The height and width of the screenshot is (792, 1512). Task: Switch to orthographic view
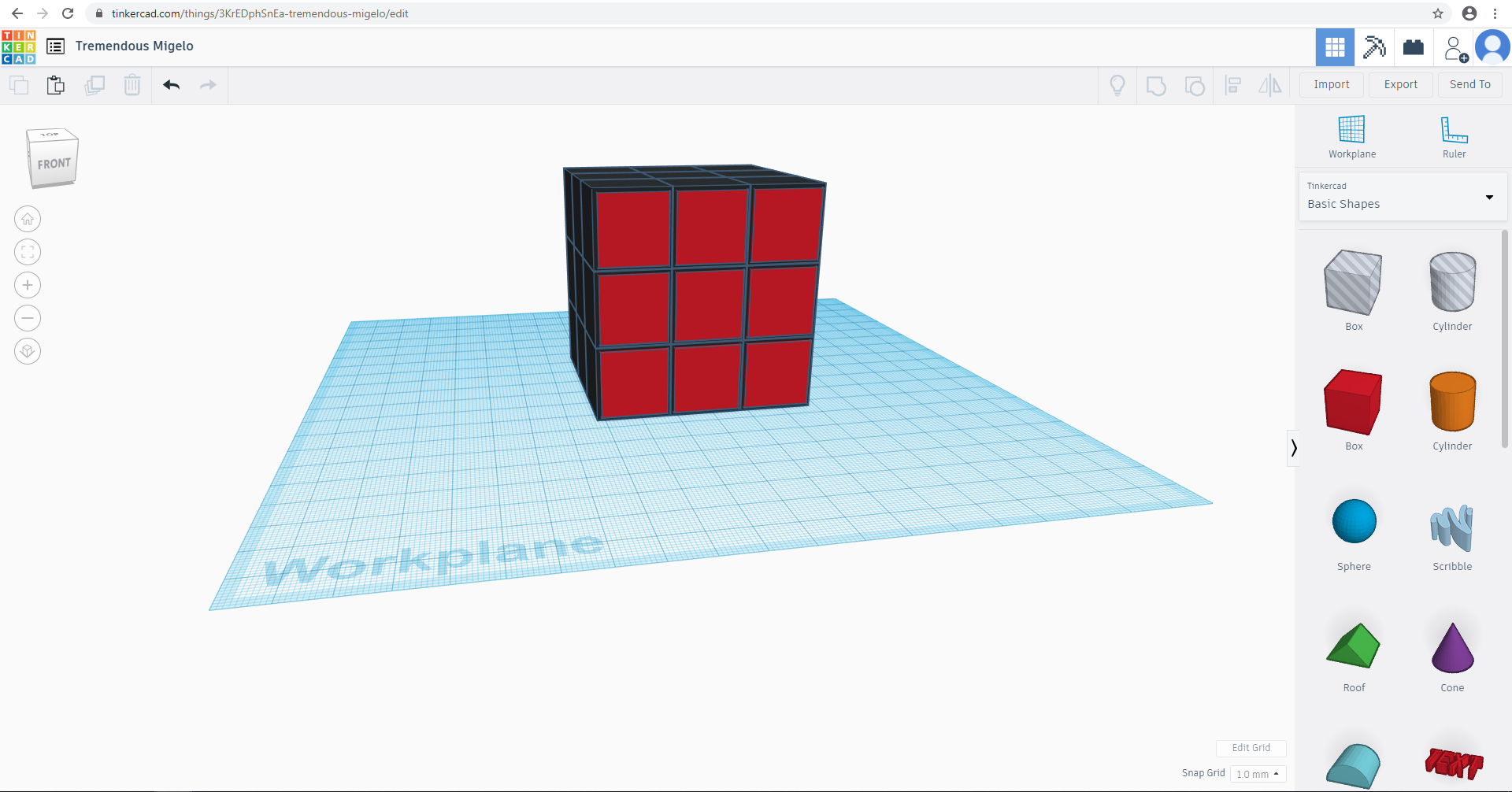[x=28, y=351]
